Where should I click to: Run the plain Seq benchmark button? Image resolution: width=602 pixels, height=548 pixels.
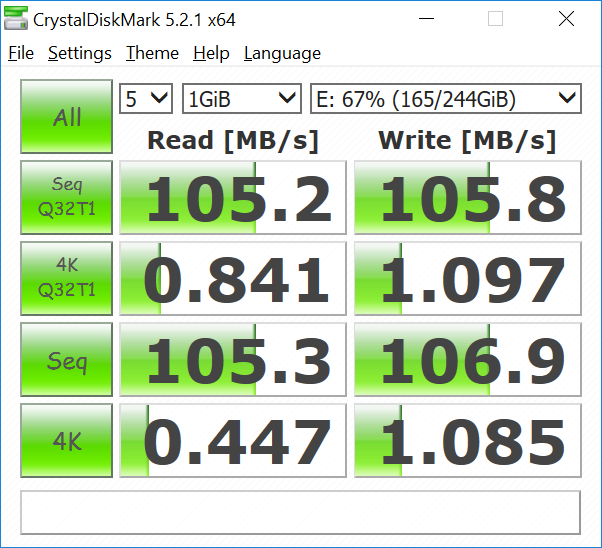point(67,360)
